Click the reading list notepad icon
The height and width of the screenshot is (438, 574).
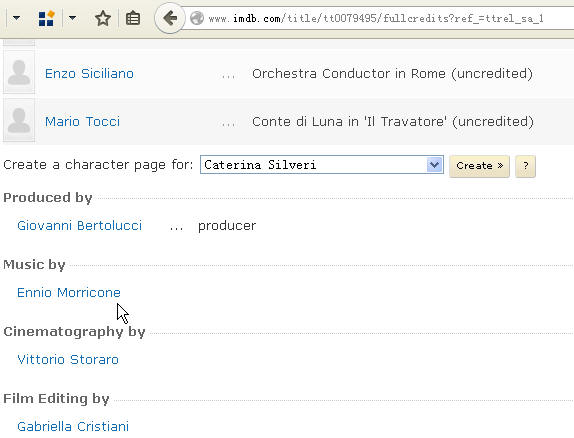pos(133,18)
